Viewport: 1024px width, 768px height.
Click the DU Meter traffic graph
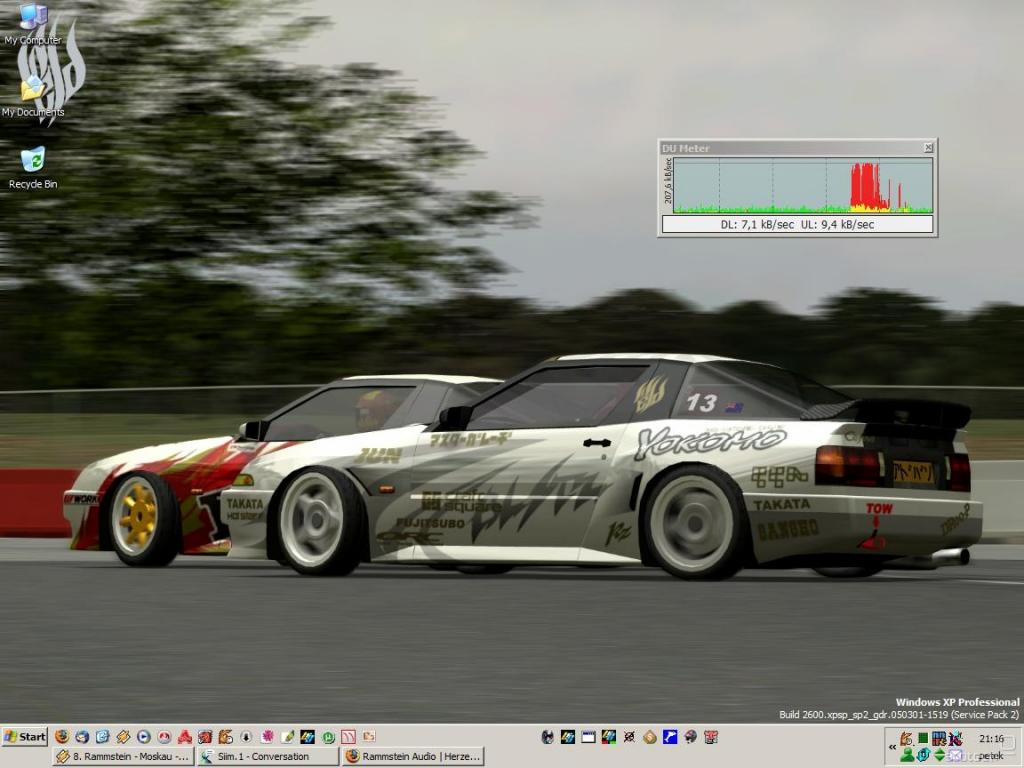pos(803,185)
